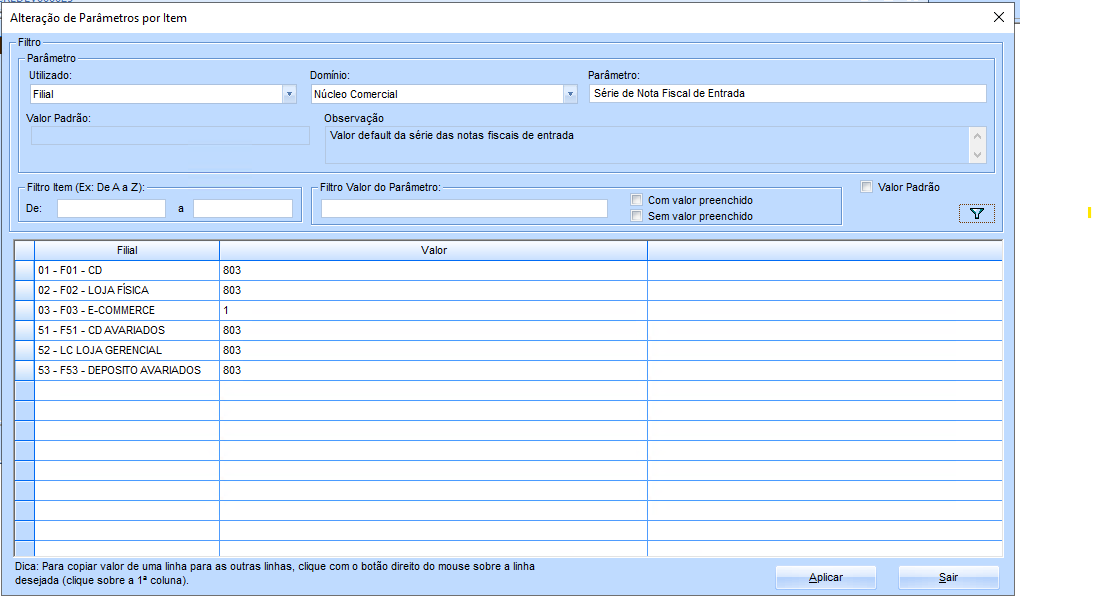Toggle the Sem valor preenchido checkbox
1093x599 pixels.
[637, 216]
